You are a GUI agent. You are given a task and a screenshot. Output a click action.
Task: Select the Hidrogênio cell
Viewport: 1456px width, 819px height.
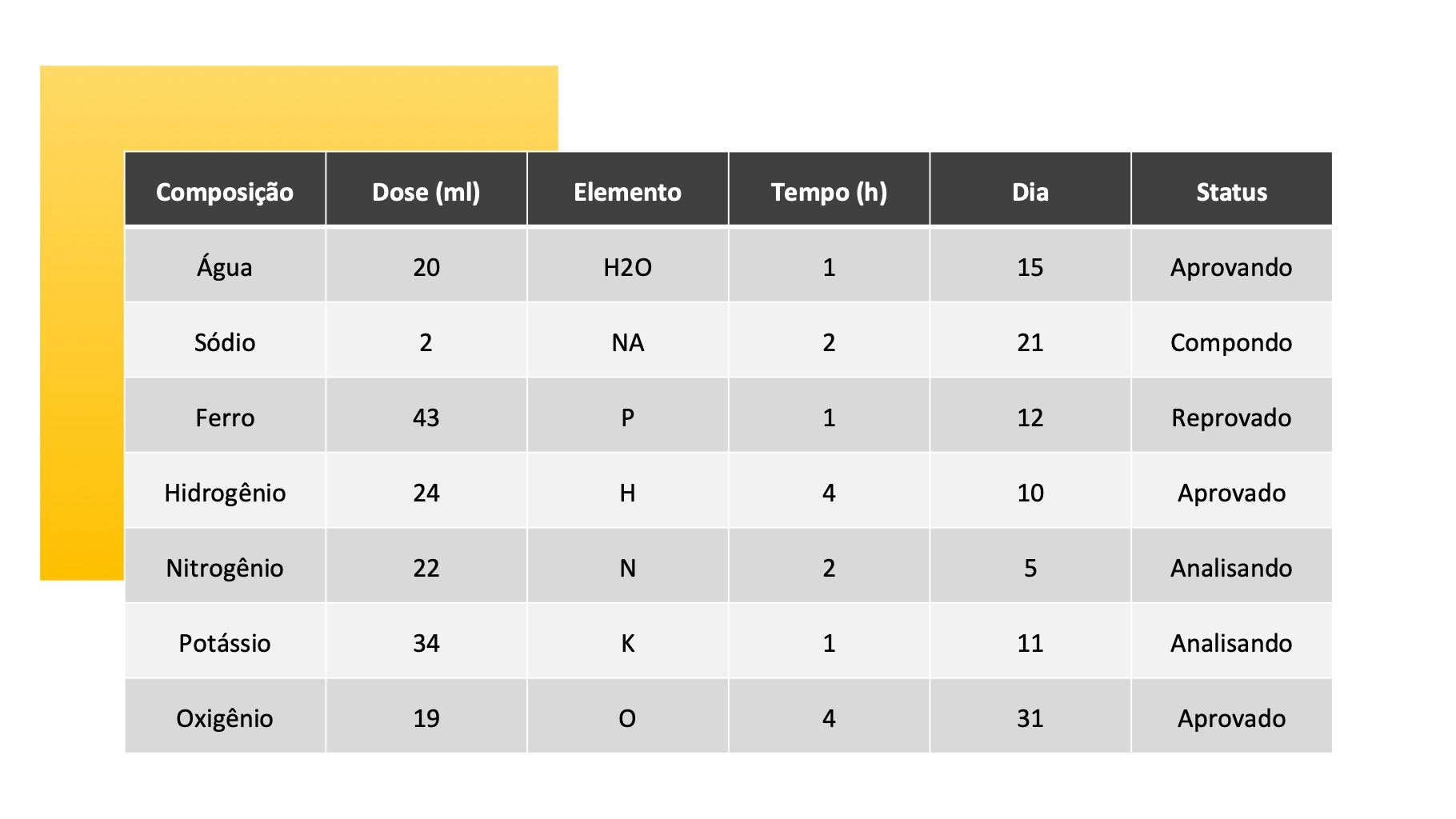225,493
